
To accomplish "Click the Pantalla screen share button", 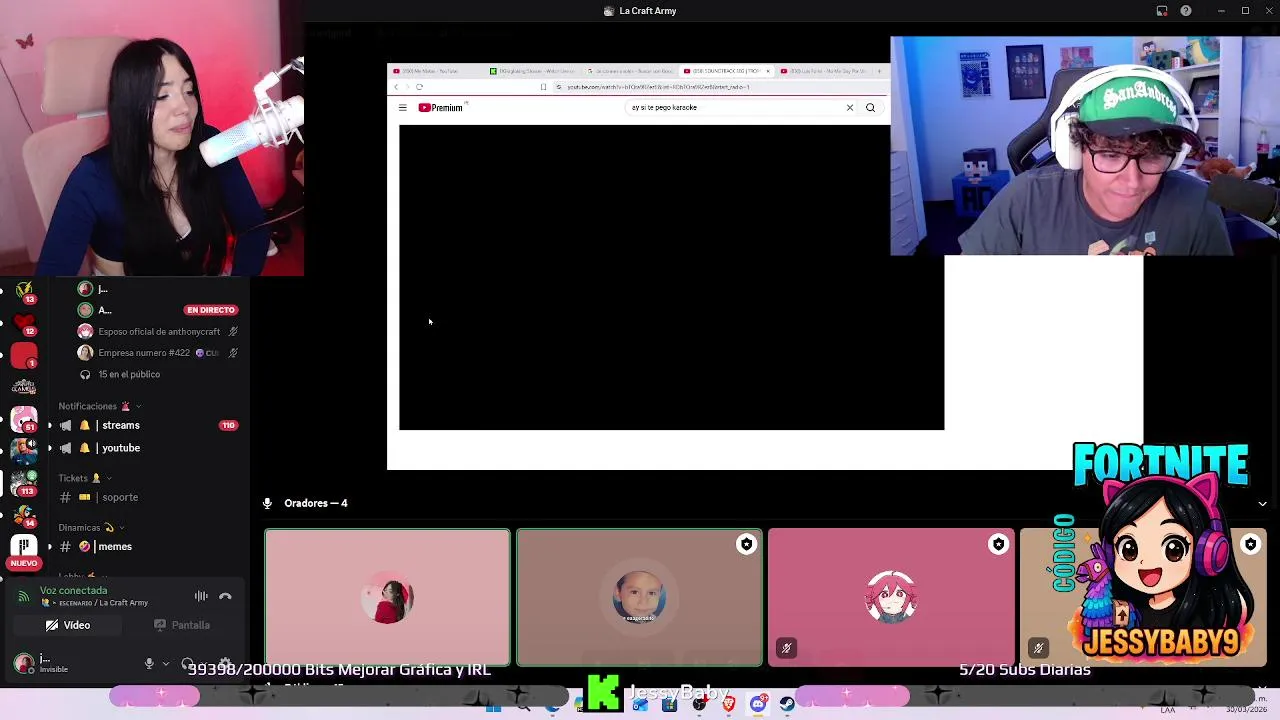I will click(182, 625).
